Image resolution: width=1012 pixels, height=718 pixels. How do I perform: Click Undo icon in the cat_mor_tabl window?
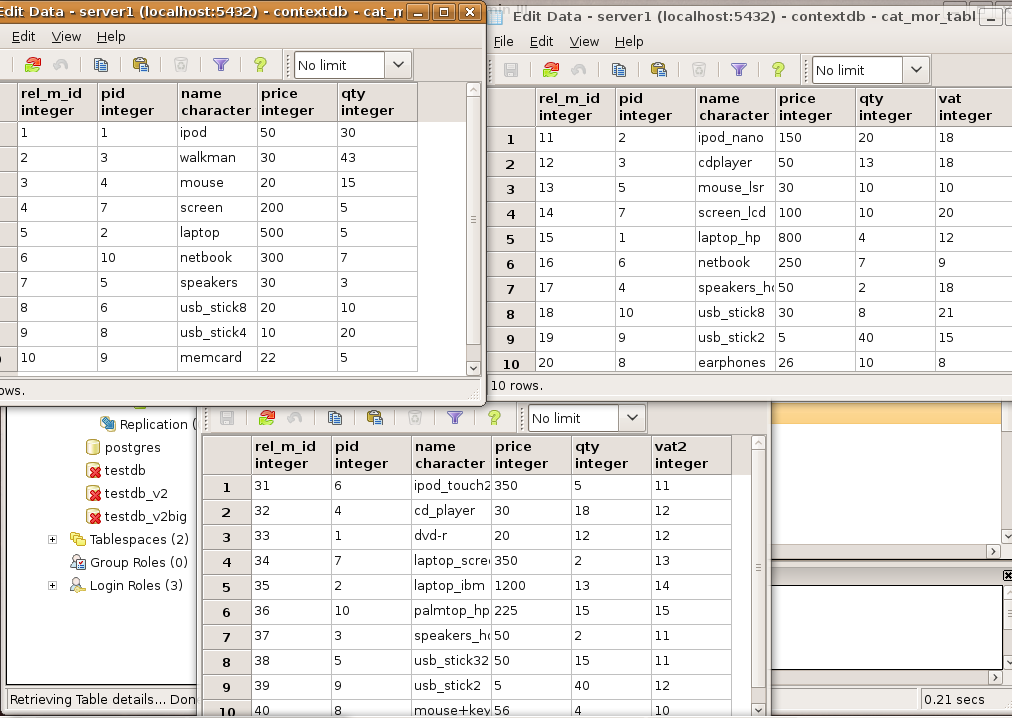pos(578,70)
